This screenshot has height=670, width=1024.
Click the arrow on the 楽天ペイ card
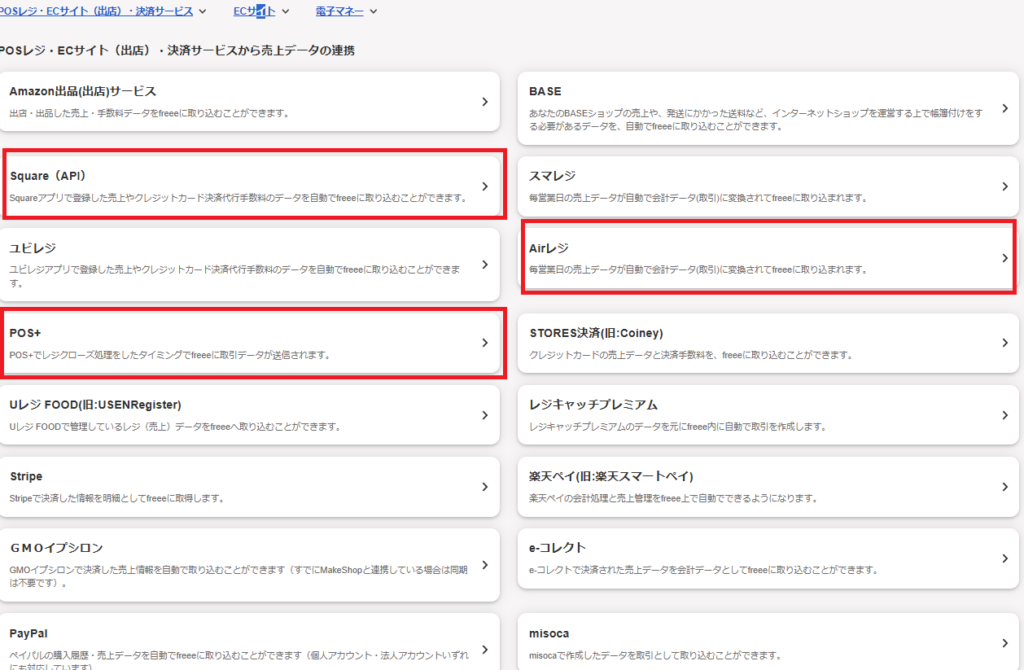tap(1005, 487)
